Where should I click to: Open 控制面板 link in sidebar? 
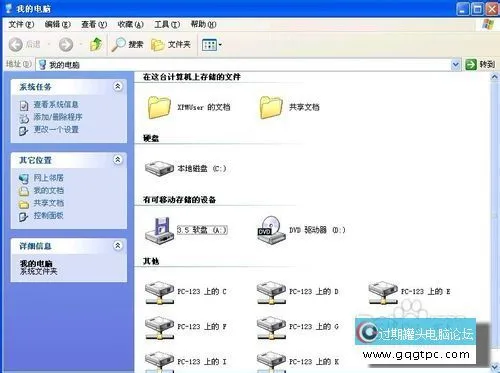pyautogui.click(x=48, y=216)
